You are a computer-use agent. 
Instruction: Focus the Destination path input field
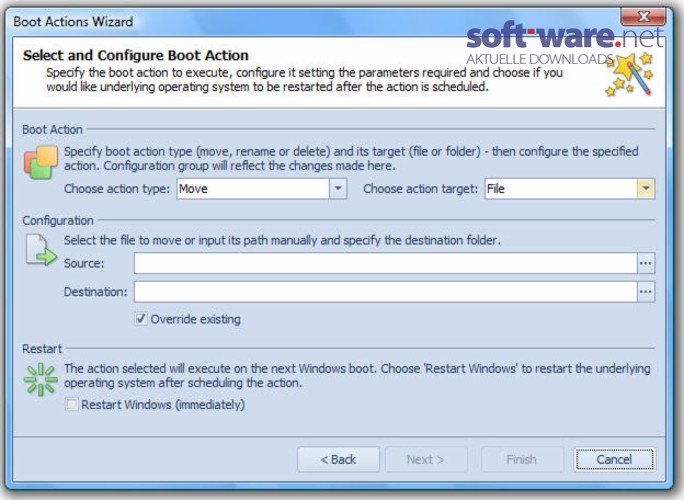pos(386,292)
